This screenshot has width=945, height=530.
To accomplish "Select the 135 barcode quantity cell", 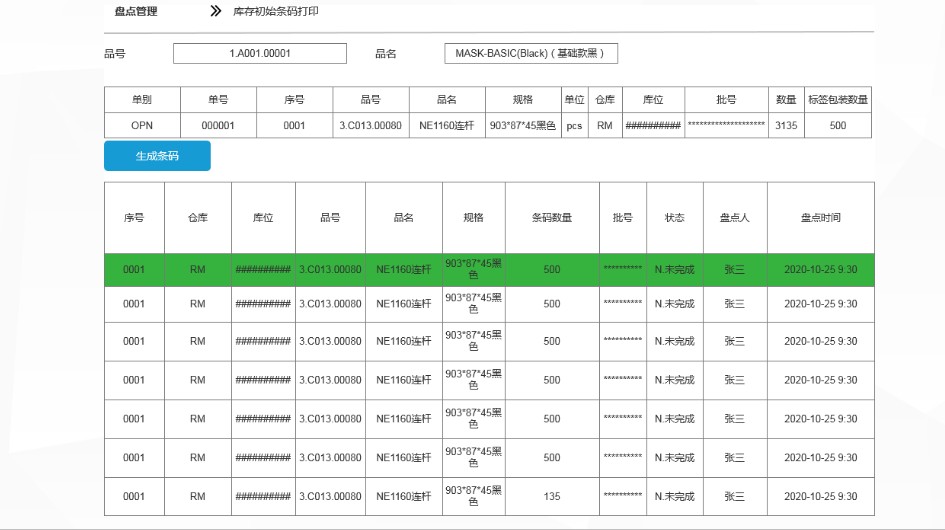I will [552, 496].
